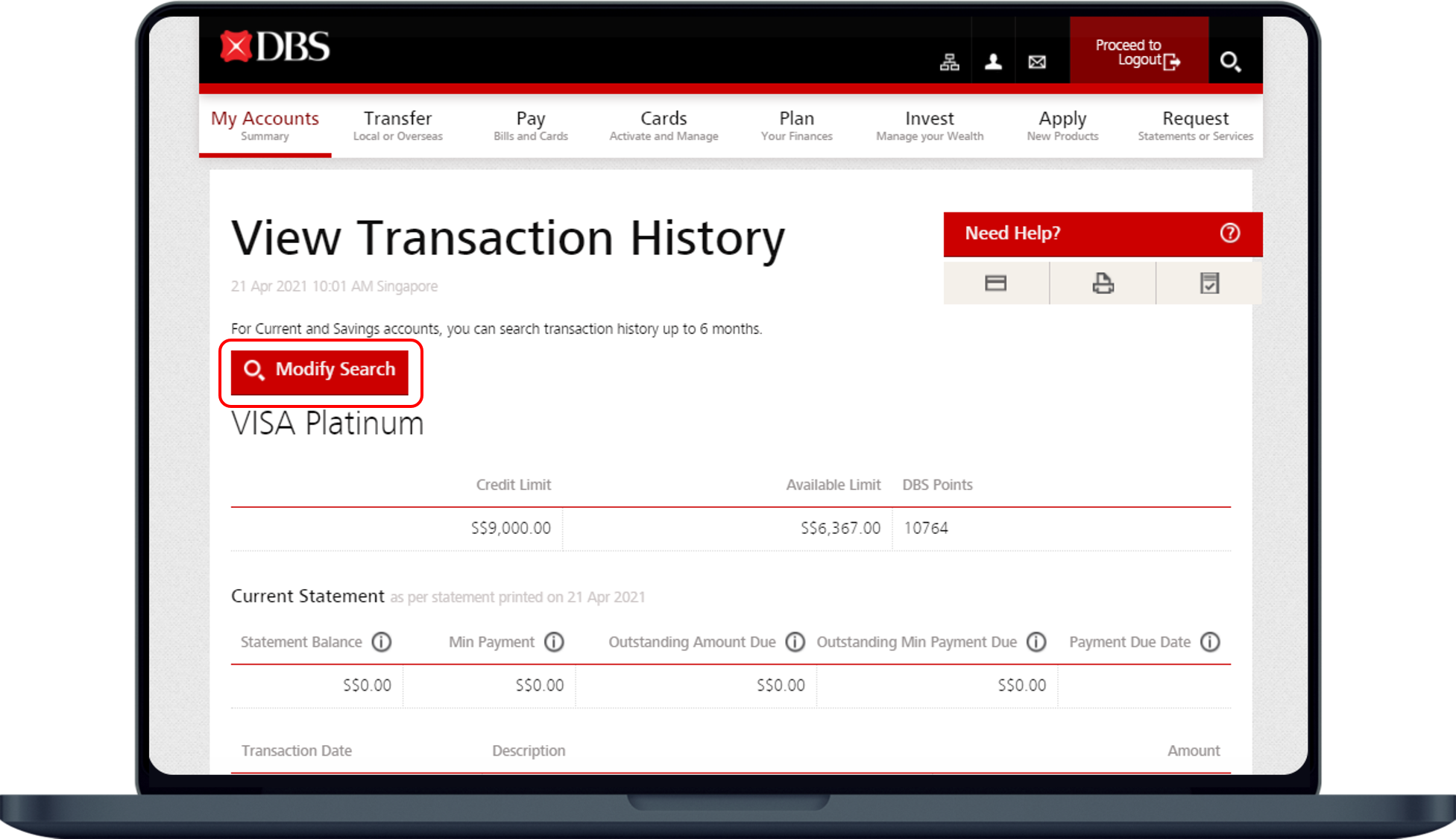Open the Pay Bills and Cards menu
This screenshot has width=1456, height=839.
(531, 125)
